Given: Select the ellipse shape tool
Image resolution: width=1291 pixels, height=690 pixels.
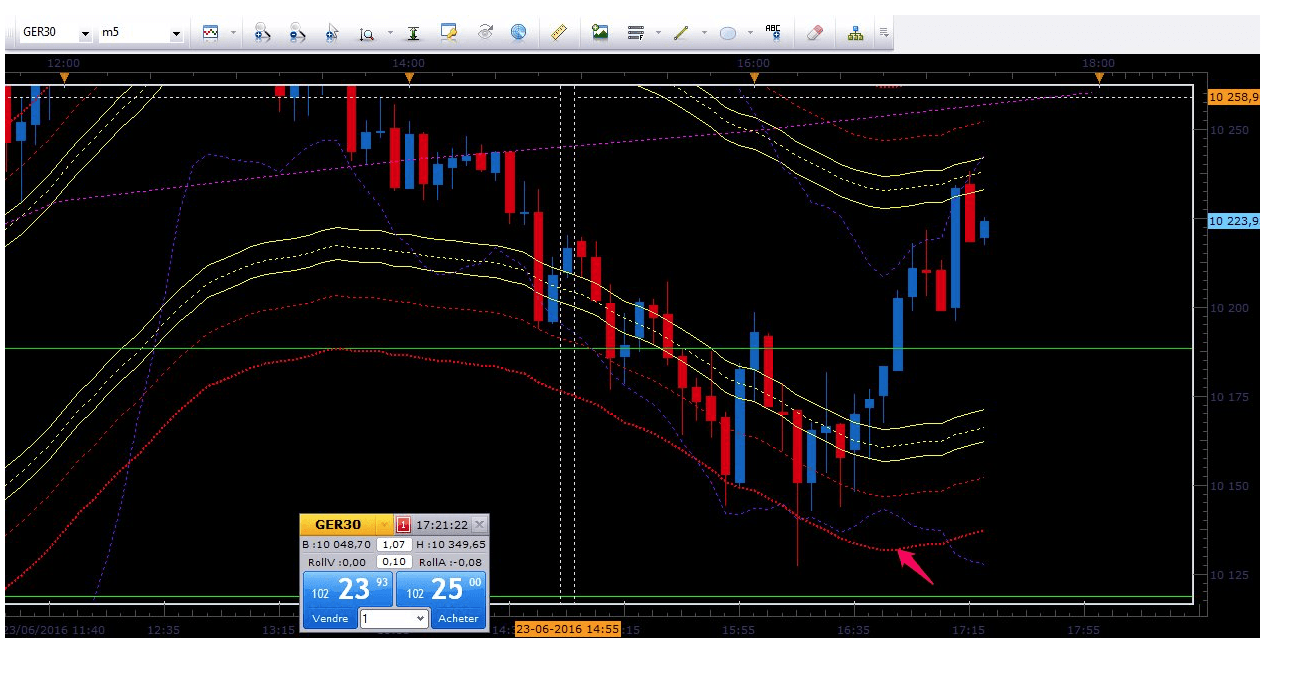Looking at the screenshot, I should tap(728, 32).
